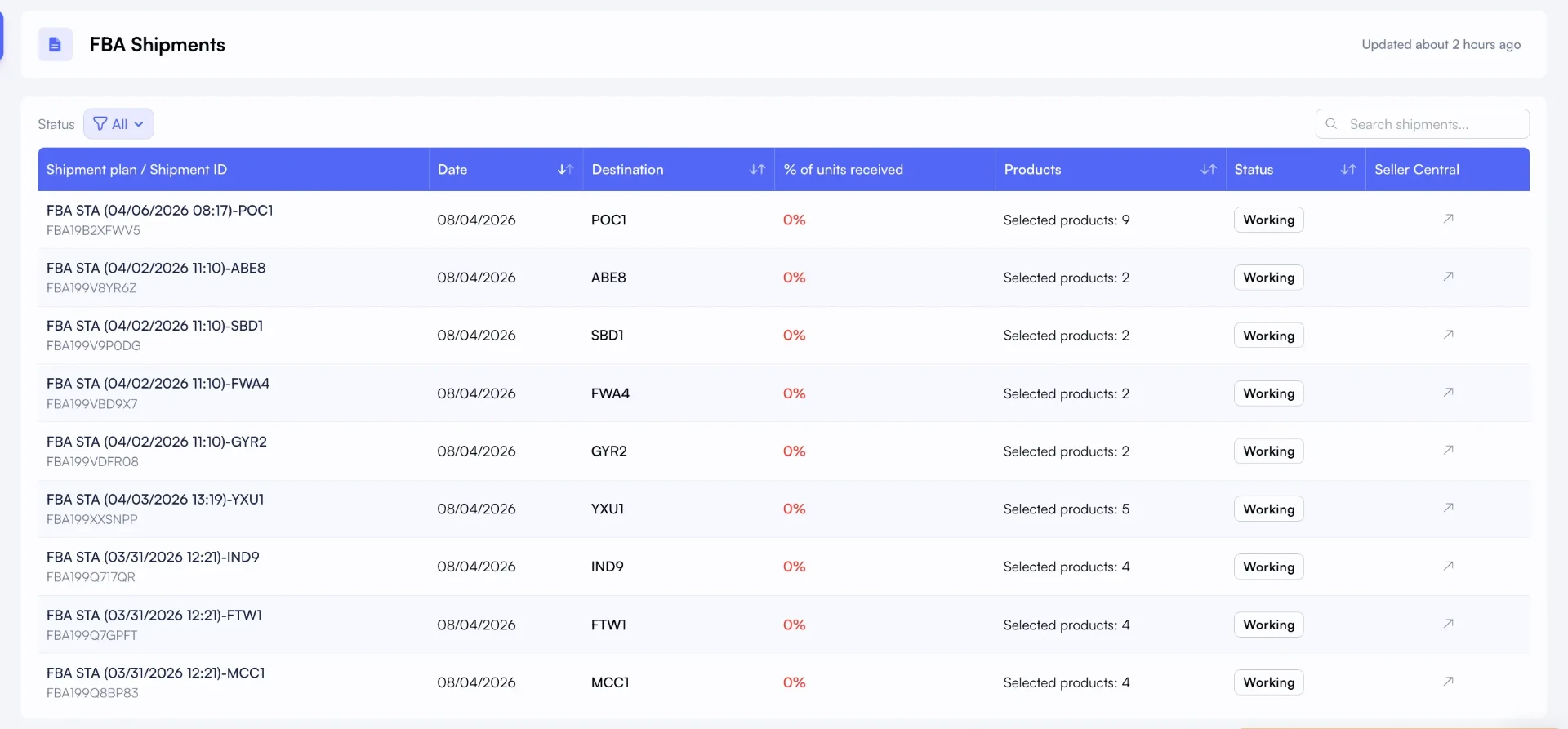Click Working status badge for GYR2 row
Screen dimensions: 1568x729
pyautogui.click(x=1268, y=451)
